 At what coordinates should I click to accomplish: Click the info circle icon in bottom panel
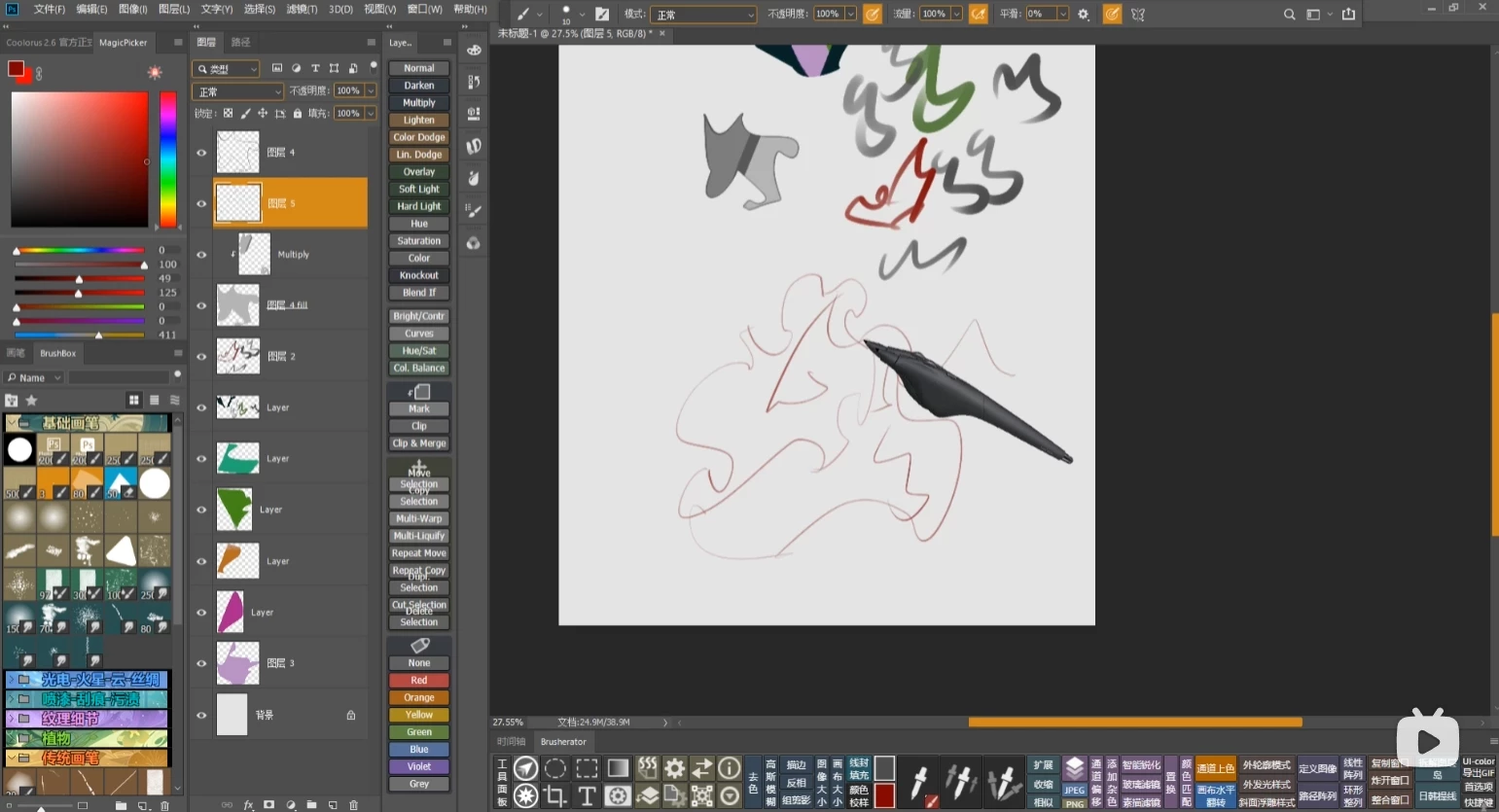730,768
